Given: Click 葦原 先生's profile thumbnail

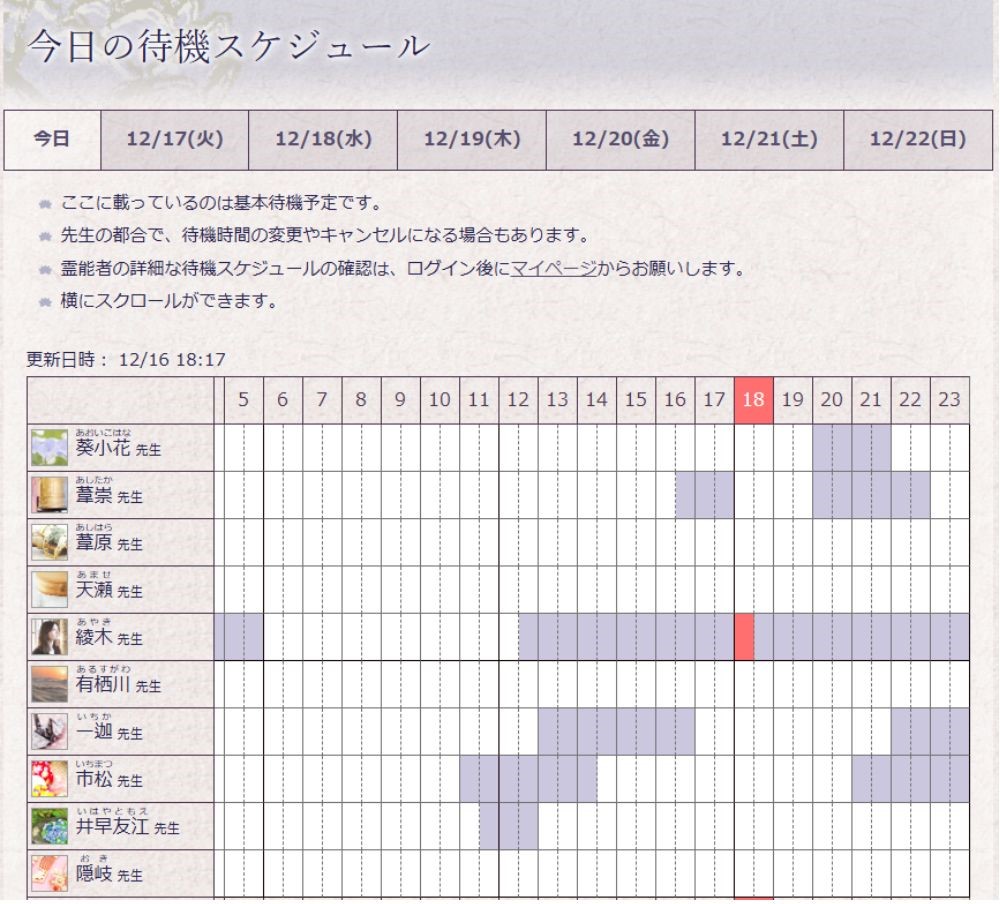Looking at the screenshot, I should point(49,542).
